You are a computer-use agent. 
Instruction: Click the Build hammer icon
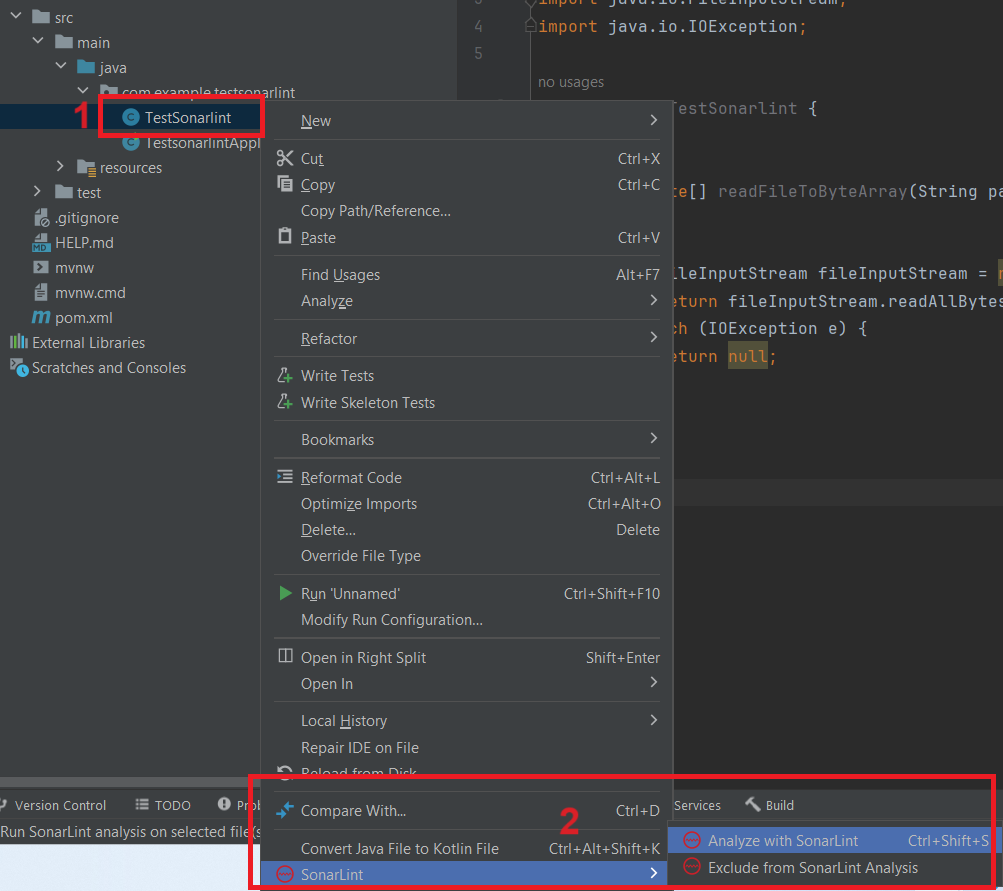(x=753, y=804)
